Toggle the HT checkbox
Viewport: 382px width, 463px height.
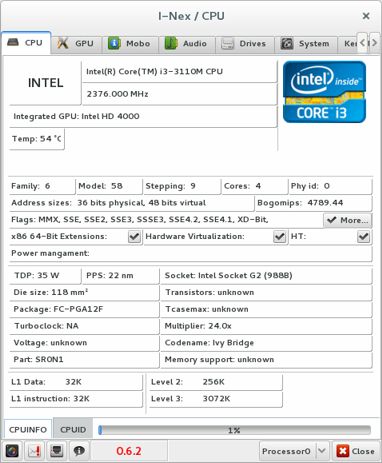click(363, 237)
